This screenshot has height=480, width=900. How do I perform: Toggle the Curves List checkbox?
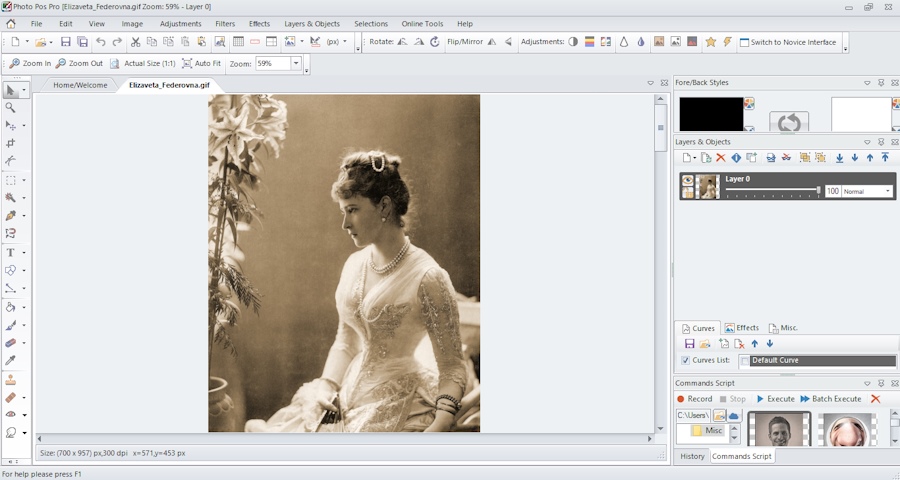(x=685, y=360)
